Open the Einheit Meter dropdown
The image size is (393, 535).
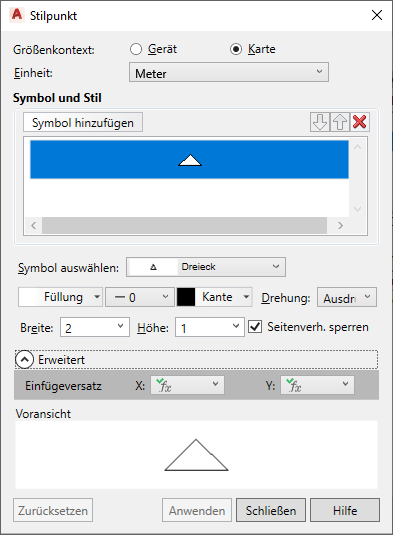tap(229, 72)
